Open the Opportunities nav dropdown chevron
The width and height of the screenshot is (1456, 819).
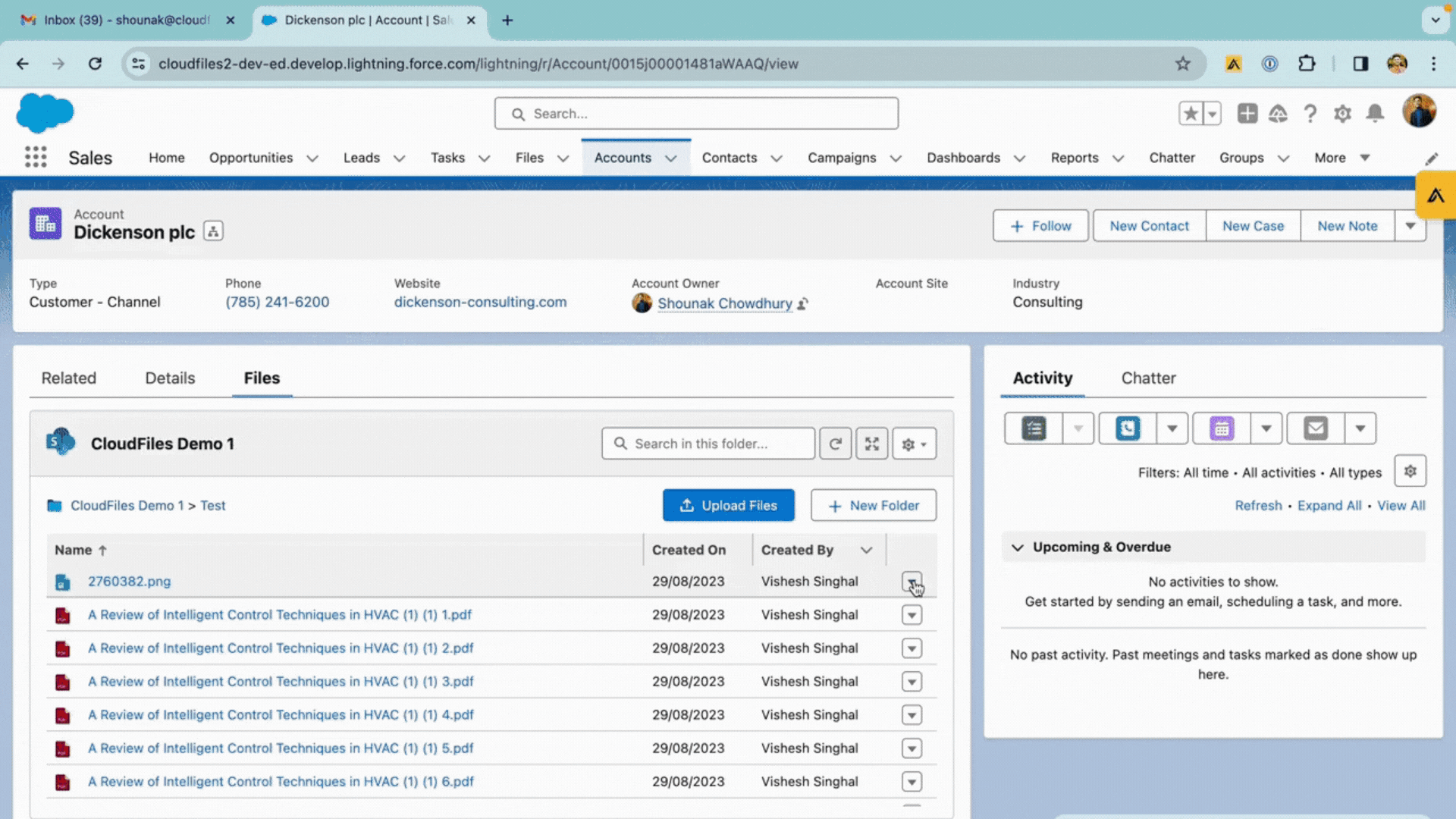tap(312, 158)
